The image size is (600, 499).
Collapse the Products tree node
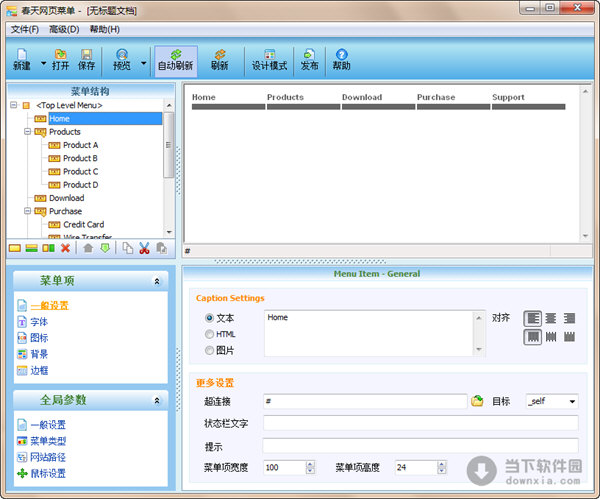(x=27, y=132)
